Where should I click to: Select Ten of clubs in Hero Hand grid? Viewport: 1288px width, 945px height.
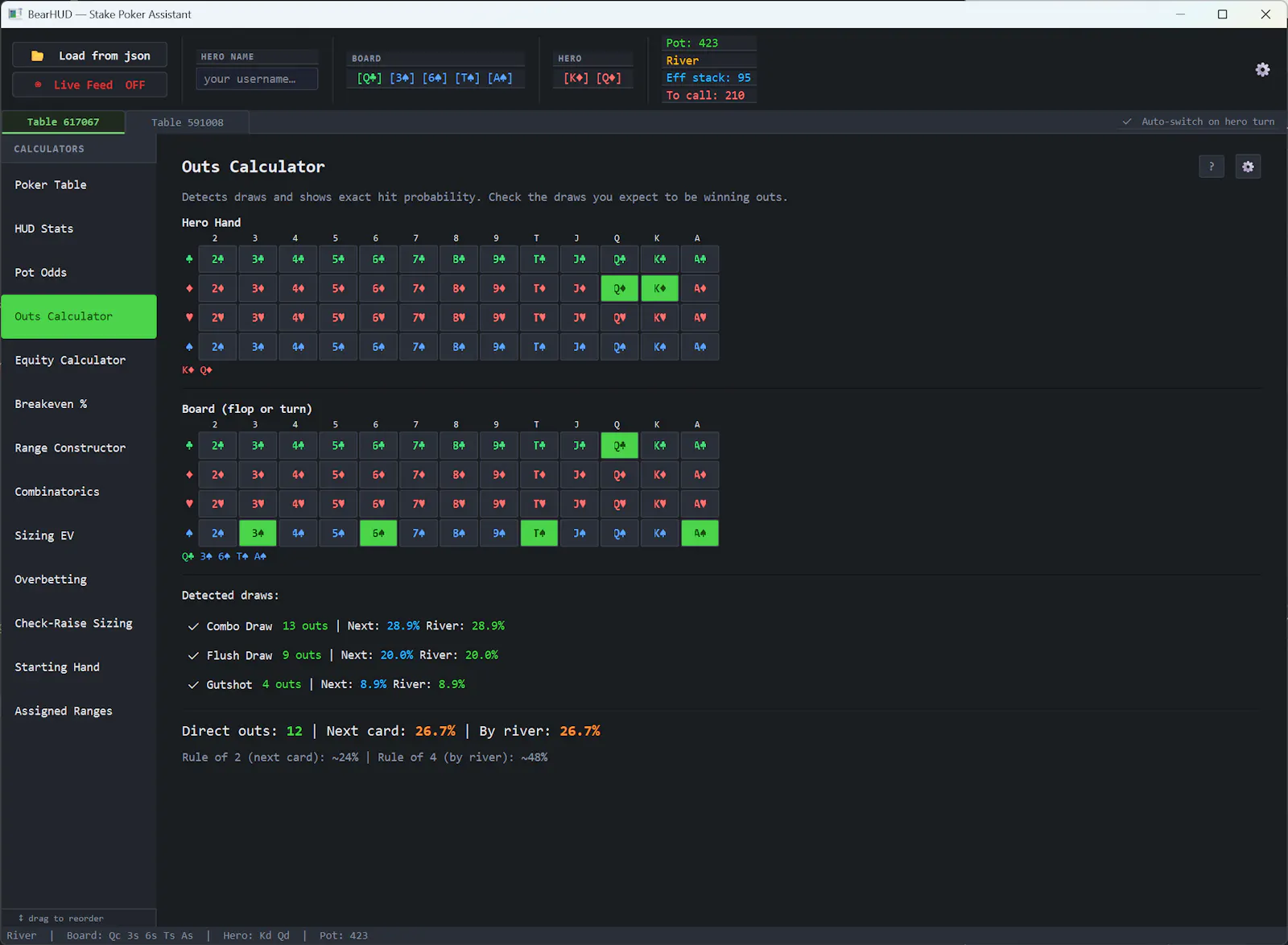coord(539,259)
